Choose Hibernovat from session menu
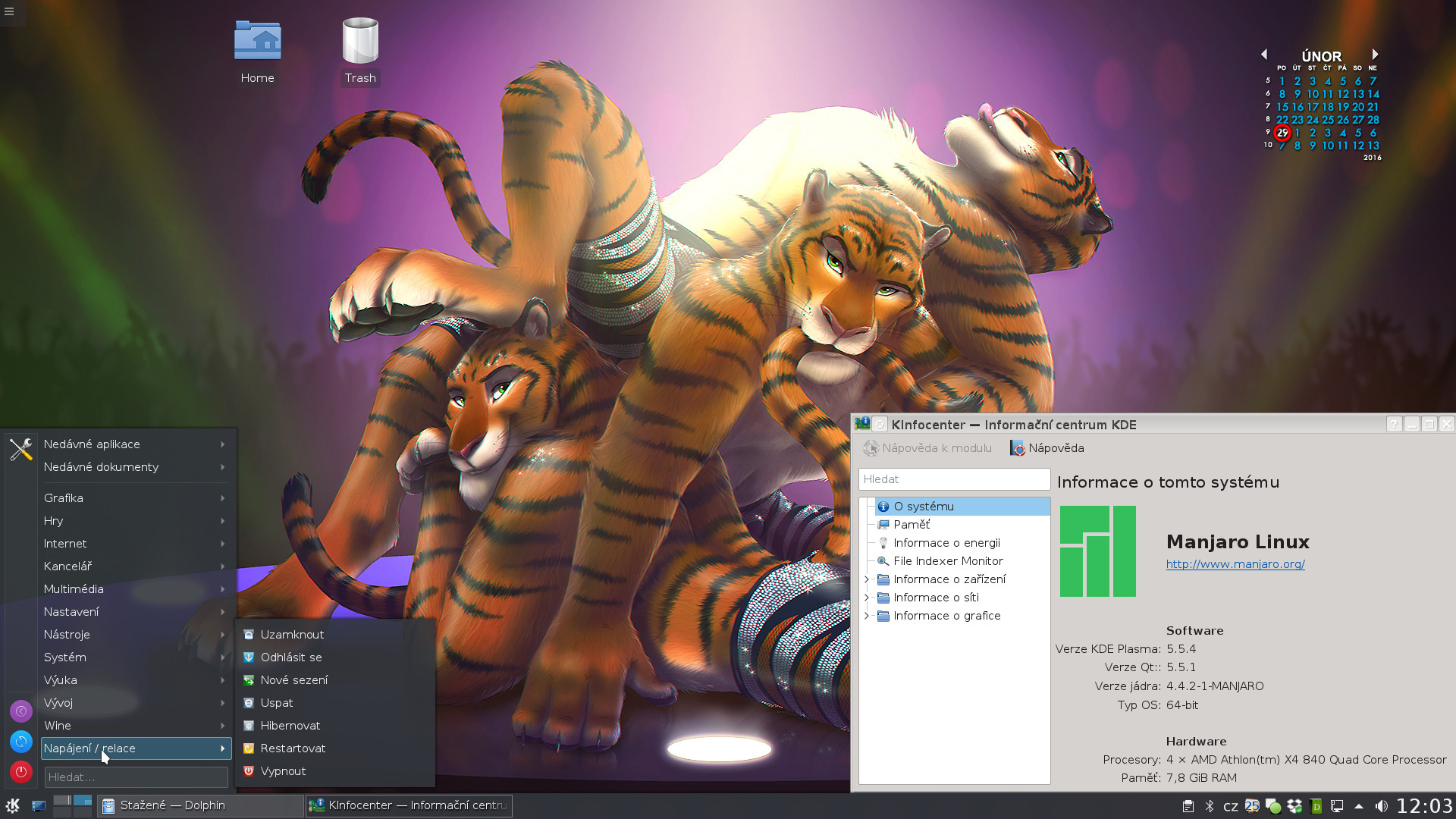The image size is (1456, 819). tap(335, 726)
